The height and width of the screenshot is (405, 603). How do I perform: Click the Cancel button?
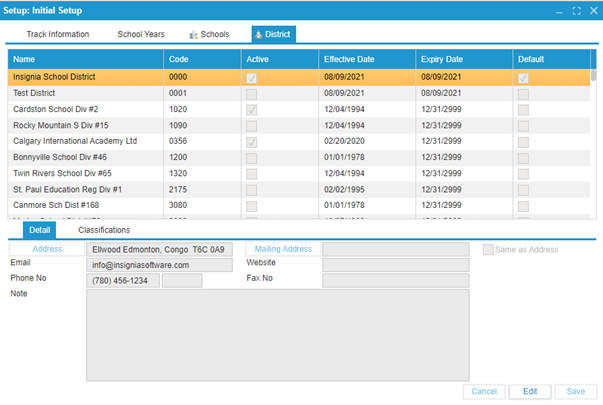click(483, 392)
